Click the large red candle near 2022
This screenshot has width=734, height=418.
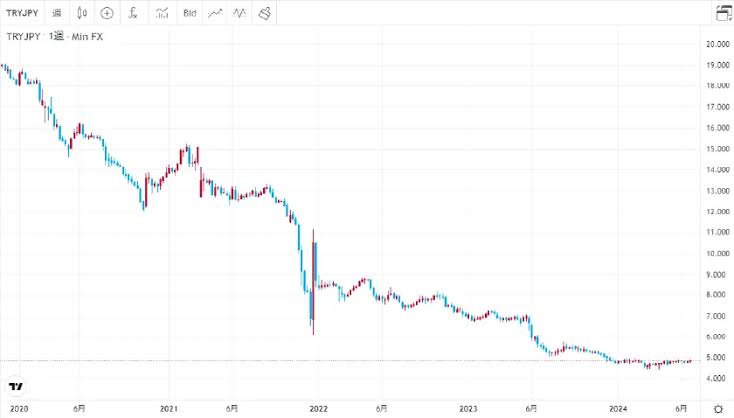pos(314,280)
